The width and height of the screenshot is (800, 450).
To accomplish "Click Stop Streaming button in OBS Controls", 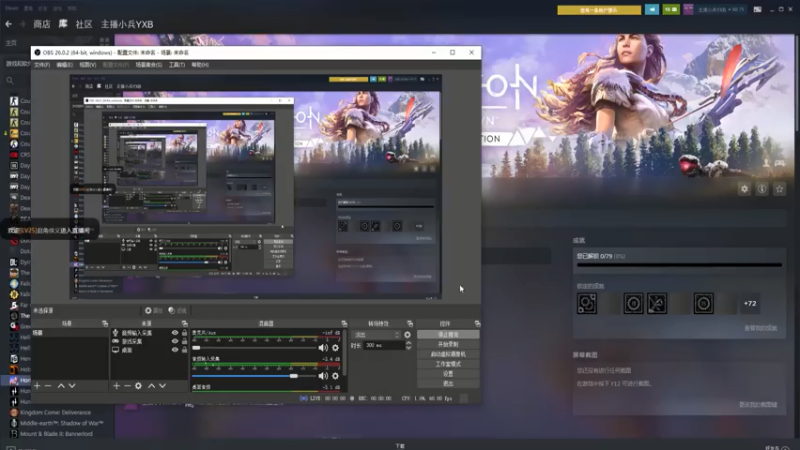I will tap(448, 335).
